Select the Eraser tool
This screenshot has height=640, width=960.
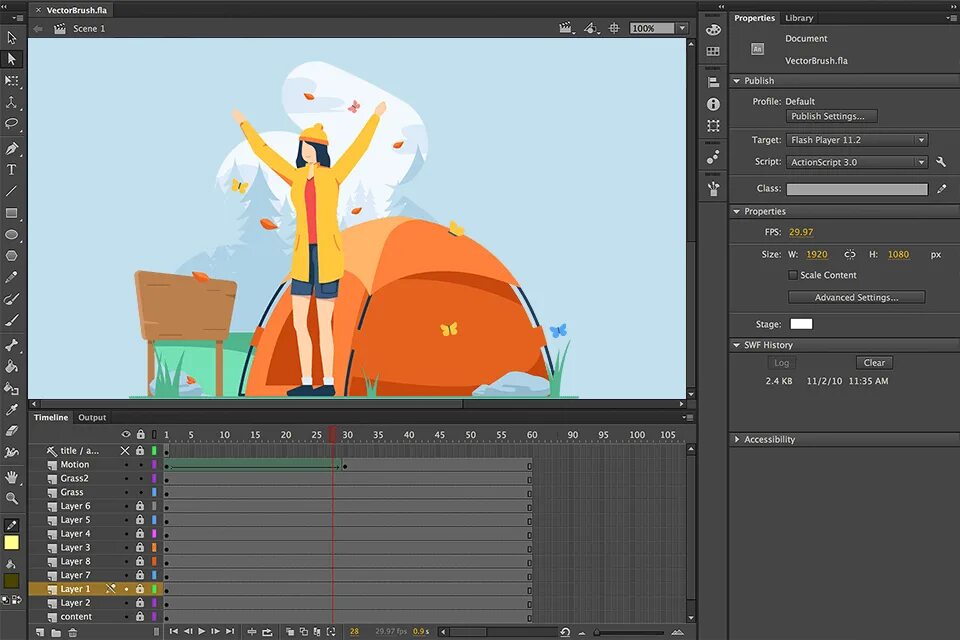point(12,431)
